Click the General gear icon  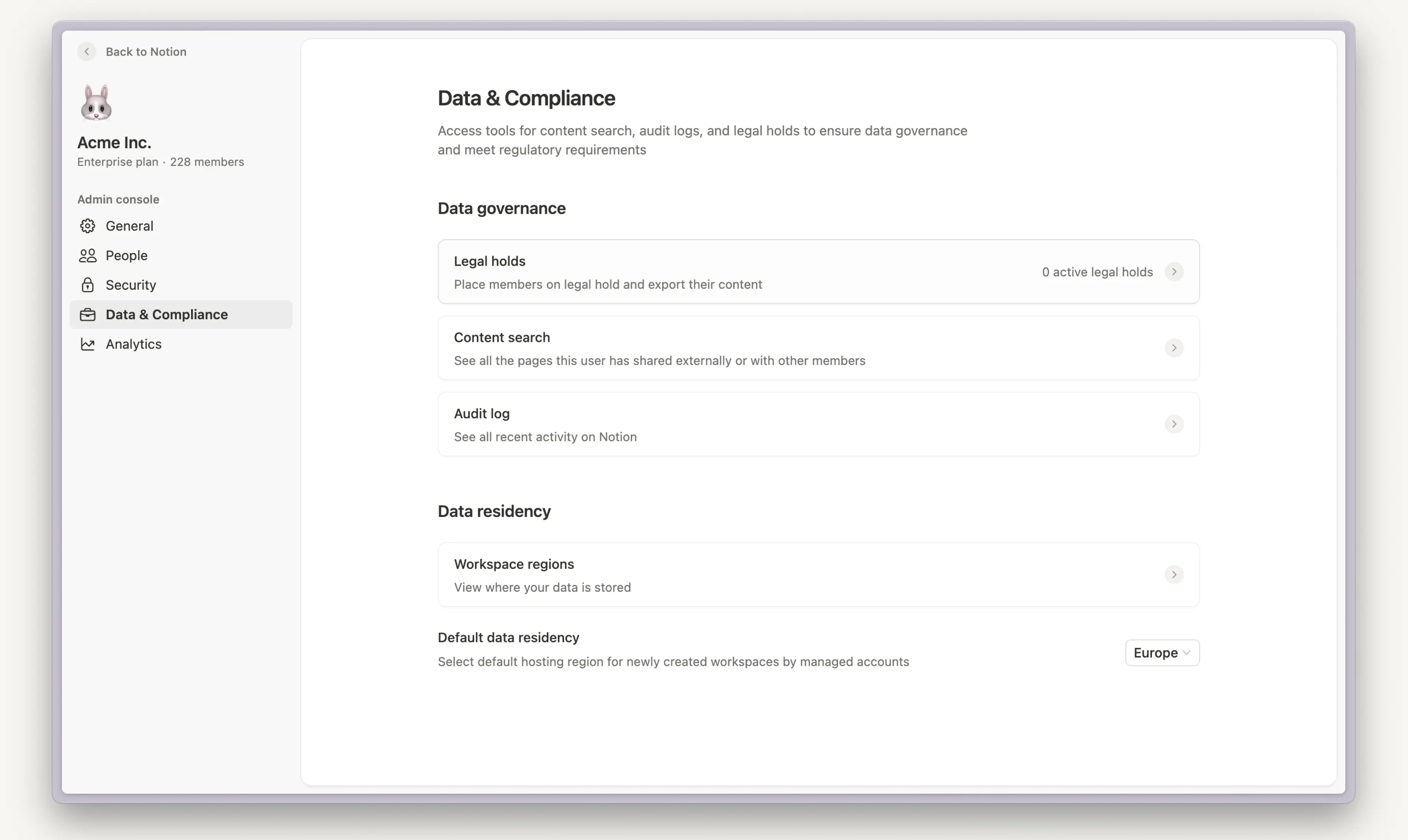(88, 226)
